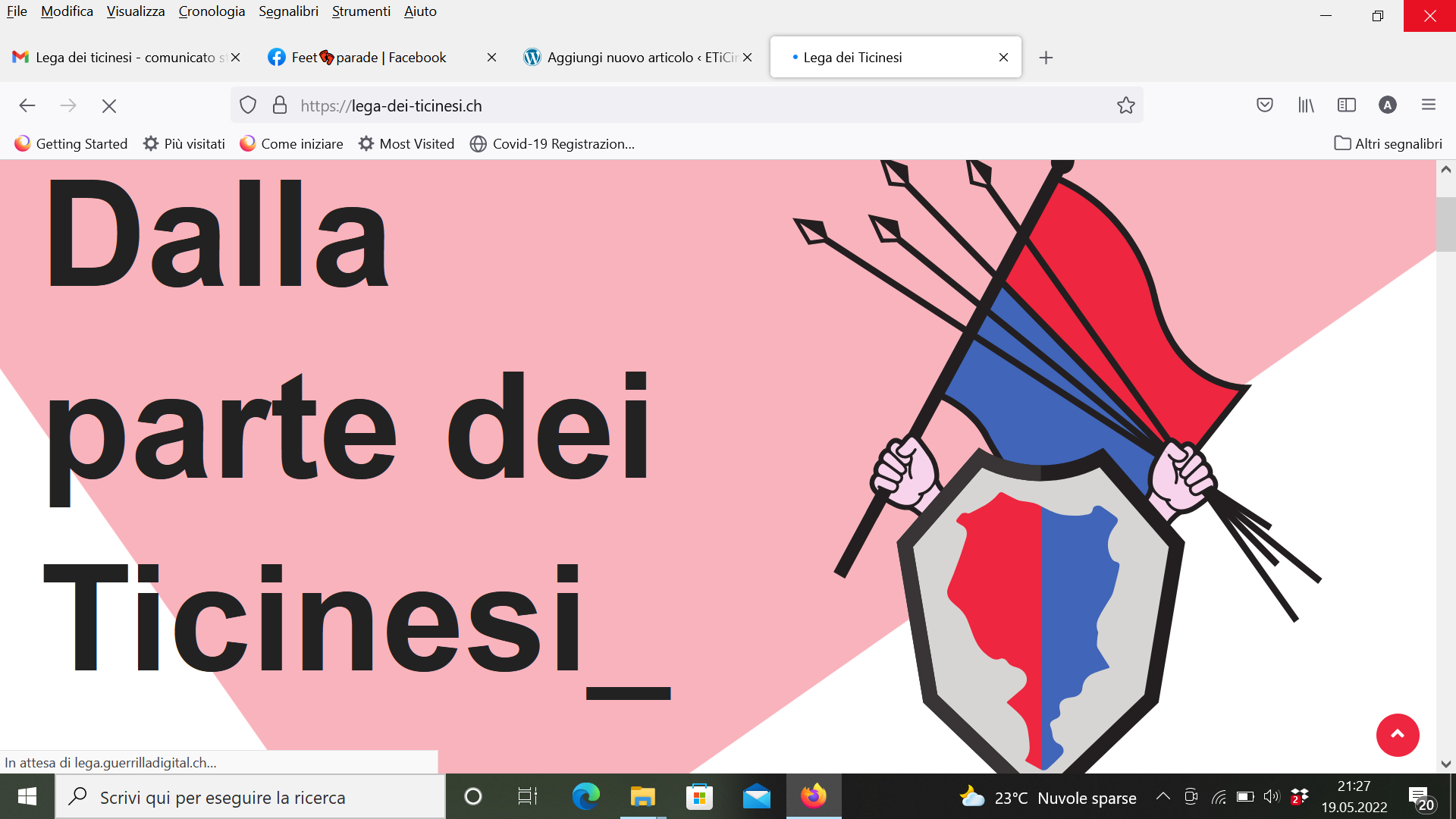Show hidden system tray icons
The height and width of the screenshot is (819, 1456).
pos(1163,796)
